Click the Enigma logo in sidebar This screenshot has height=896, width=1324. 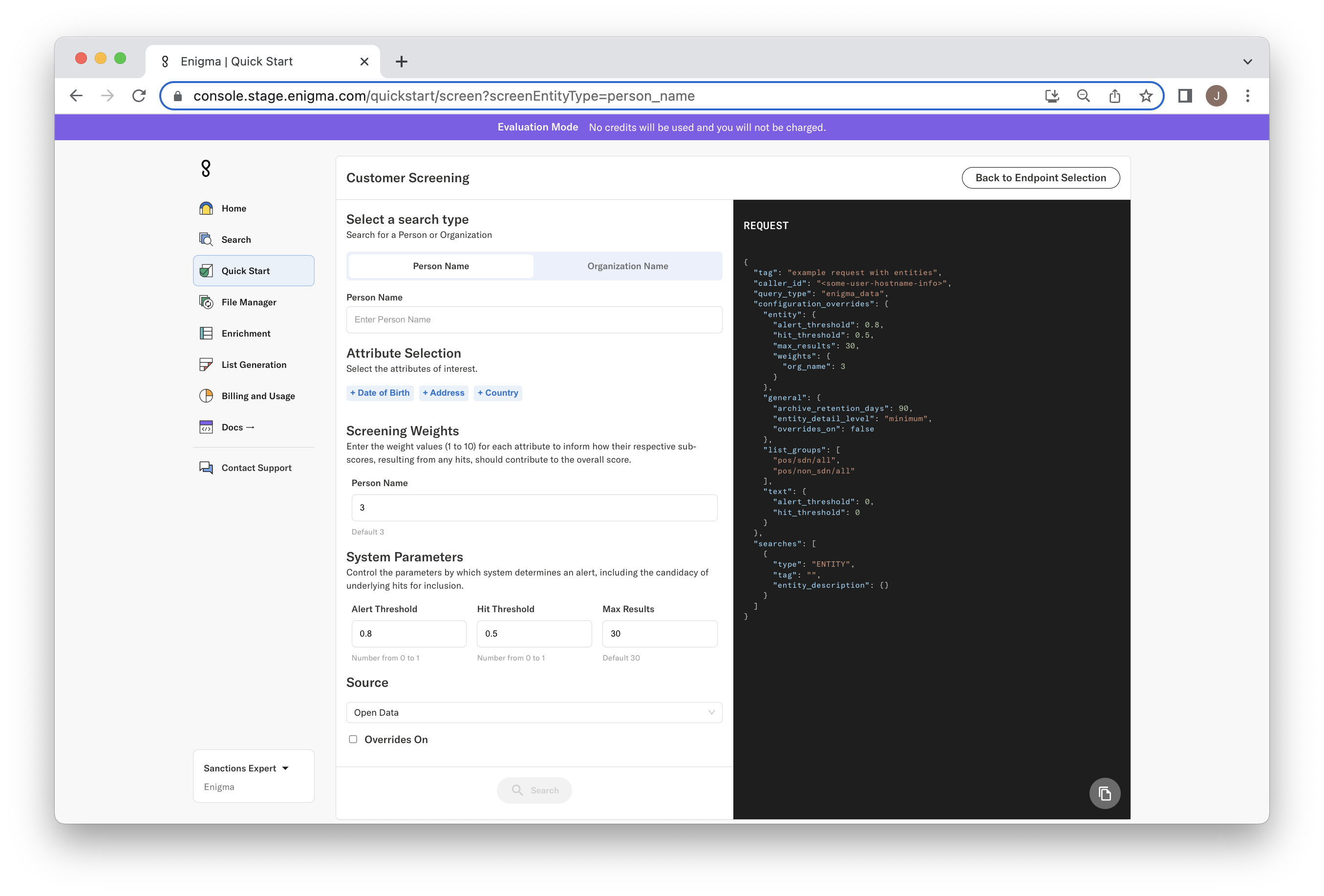click(x=206, y=169)
